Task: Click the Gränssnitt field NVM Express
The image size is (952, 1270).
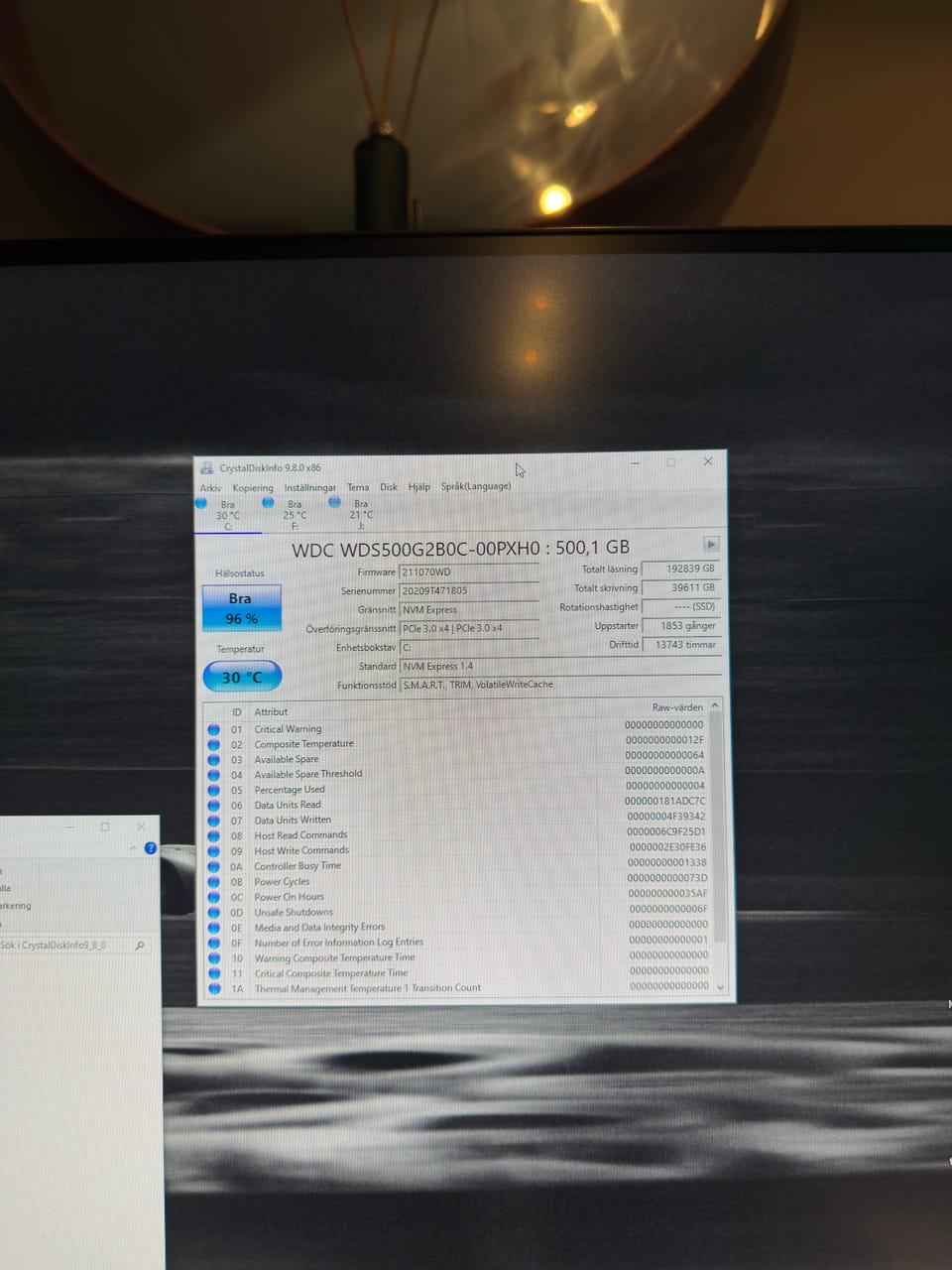Action: tap(469, 610)
